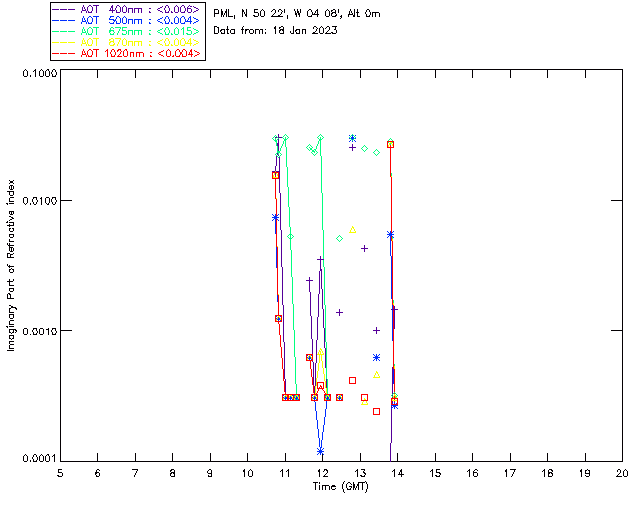Click the legend entry AOT 1020nm : <0.004>
Screen dimensions: 640x512
[x=127, y=53]
